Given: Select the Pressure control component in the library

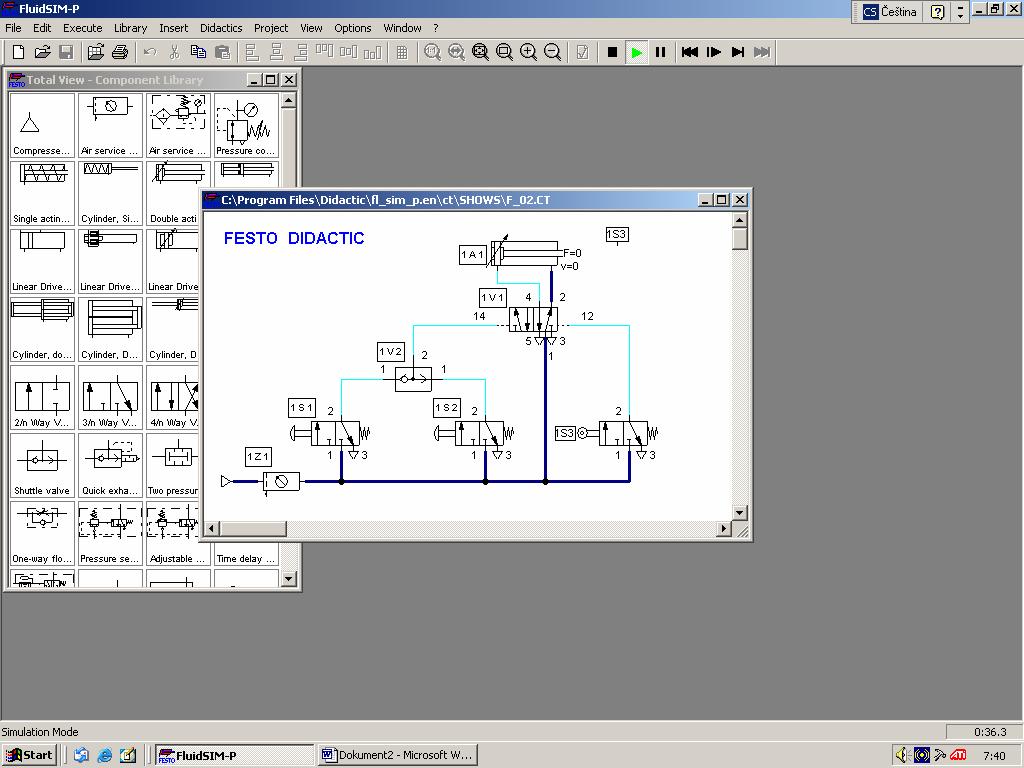Looking at the screenshot, I should 246,125.
